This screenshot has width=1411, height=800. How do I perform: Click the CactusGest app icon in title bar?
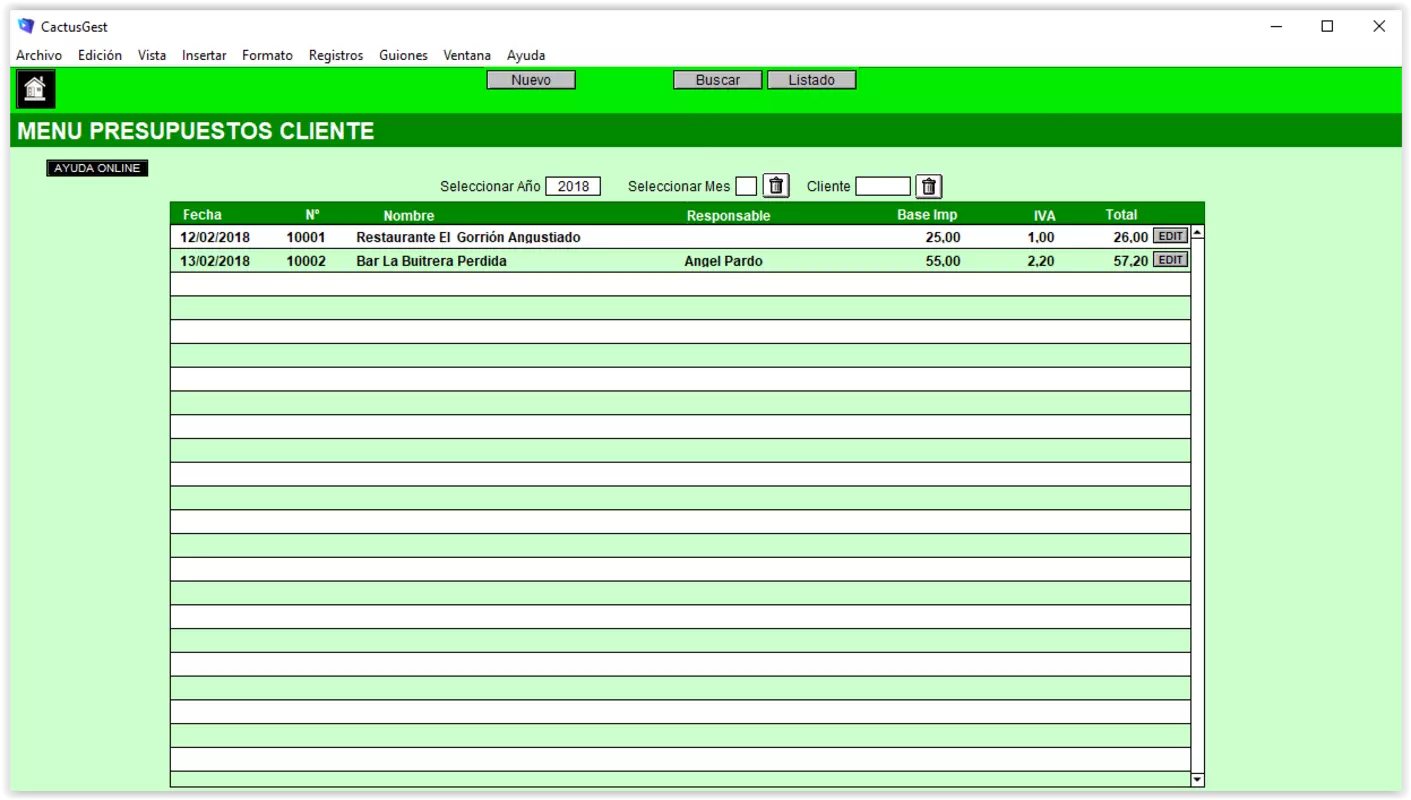(26, 26)
